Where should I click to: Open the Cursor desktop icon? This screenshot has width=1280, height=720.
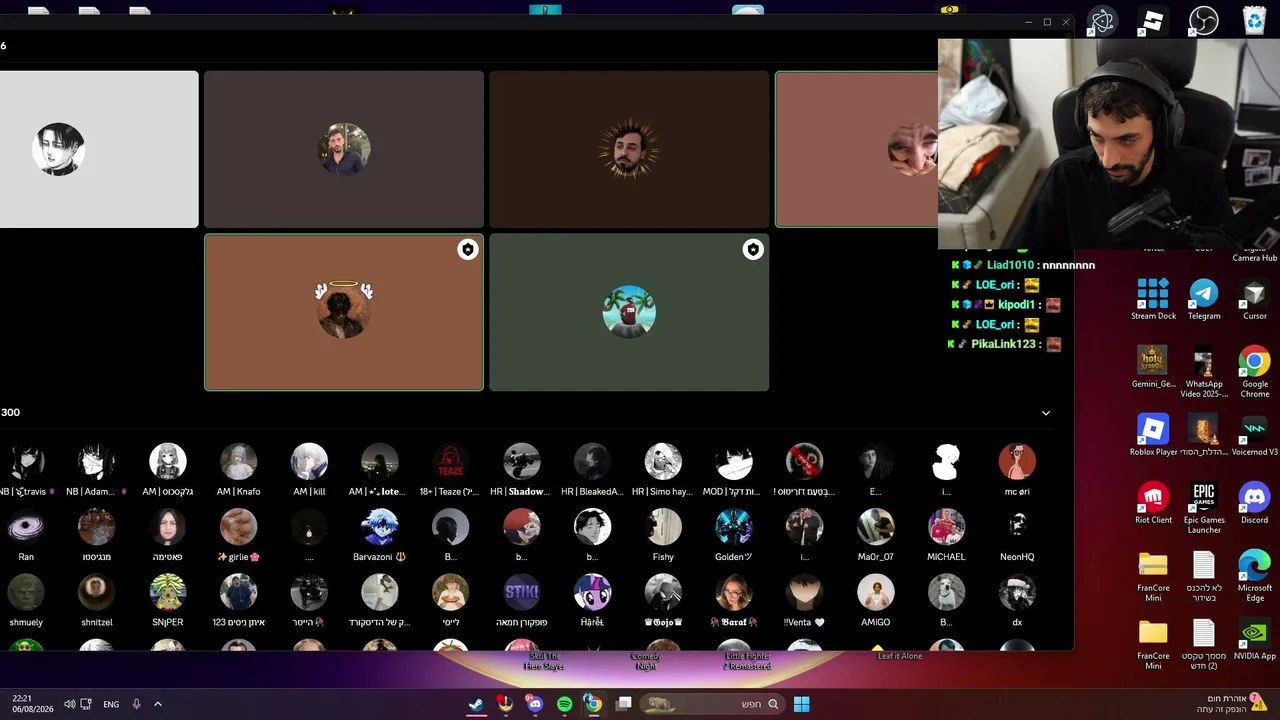pyautogui.click(x=1255, y=299)
